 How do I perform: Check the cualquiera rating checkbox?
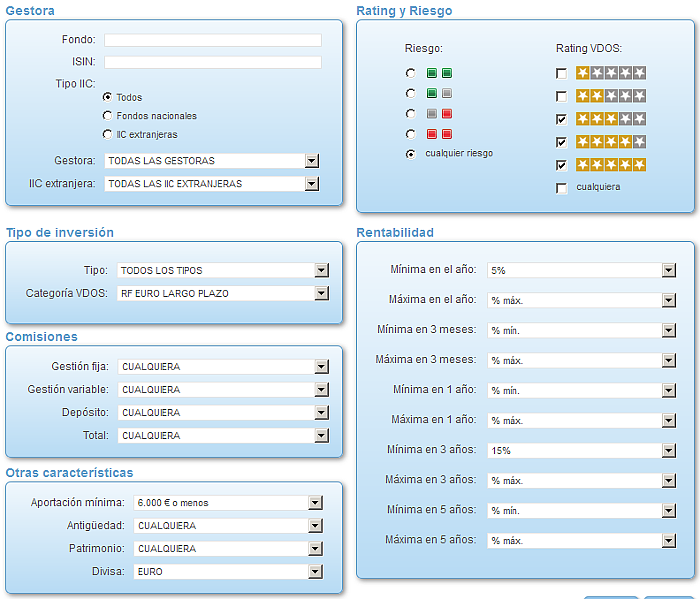click(x=562, y=188)
